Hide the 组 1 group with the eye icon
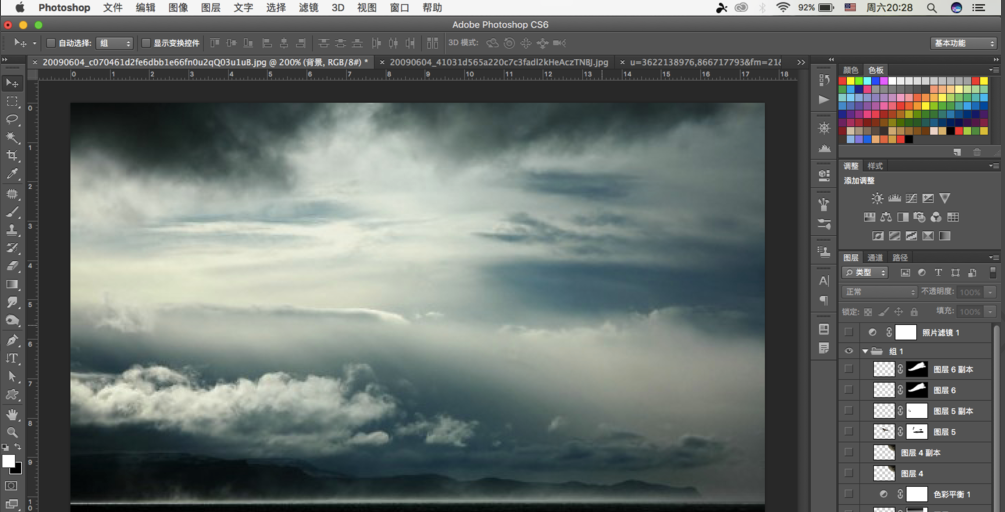1005x512 pixels. click(x=849, y=351)
